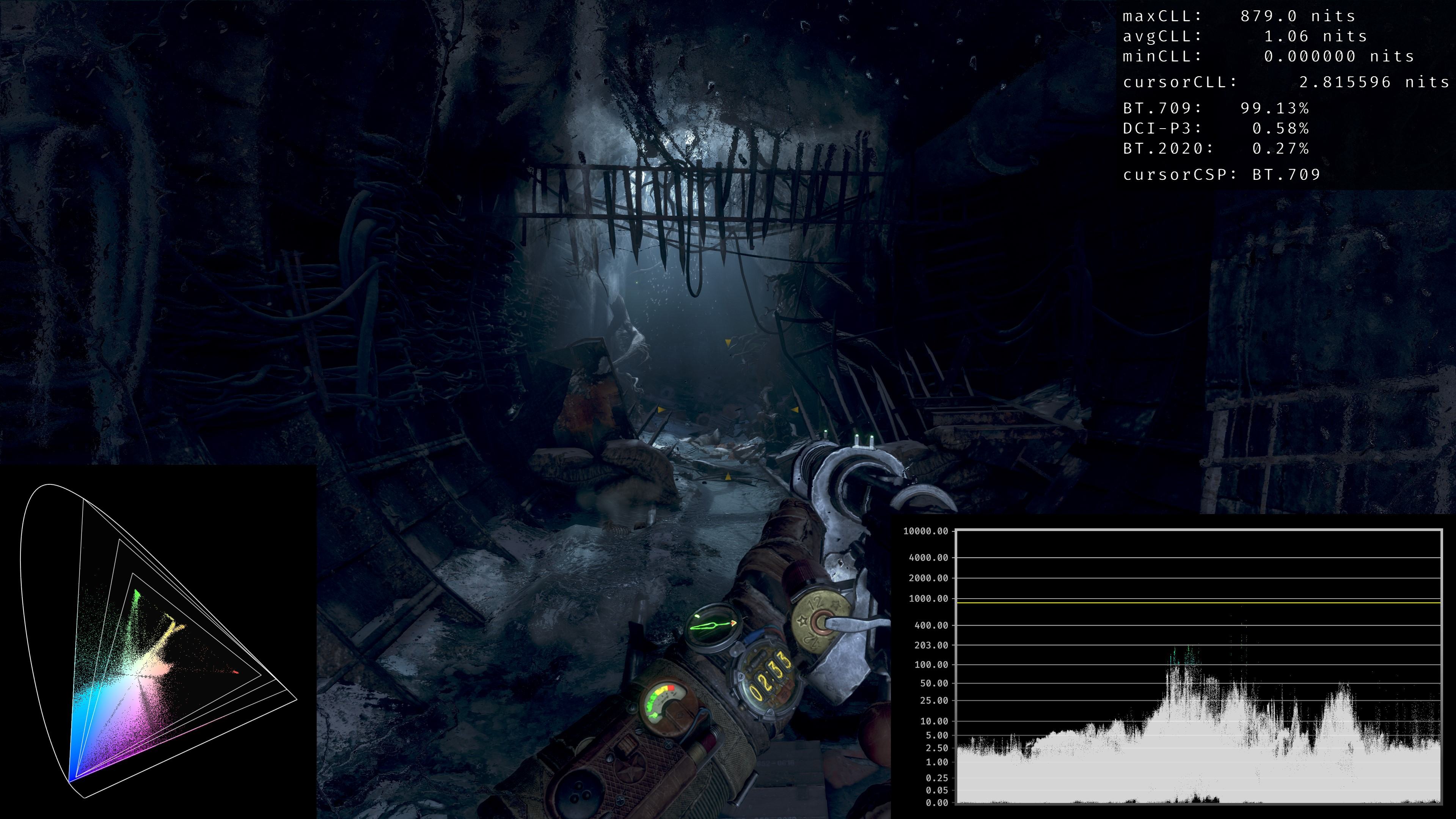Click the "DCI-P3:" label

pos(1162,128)
